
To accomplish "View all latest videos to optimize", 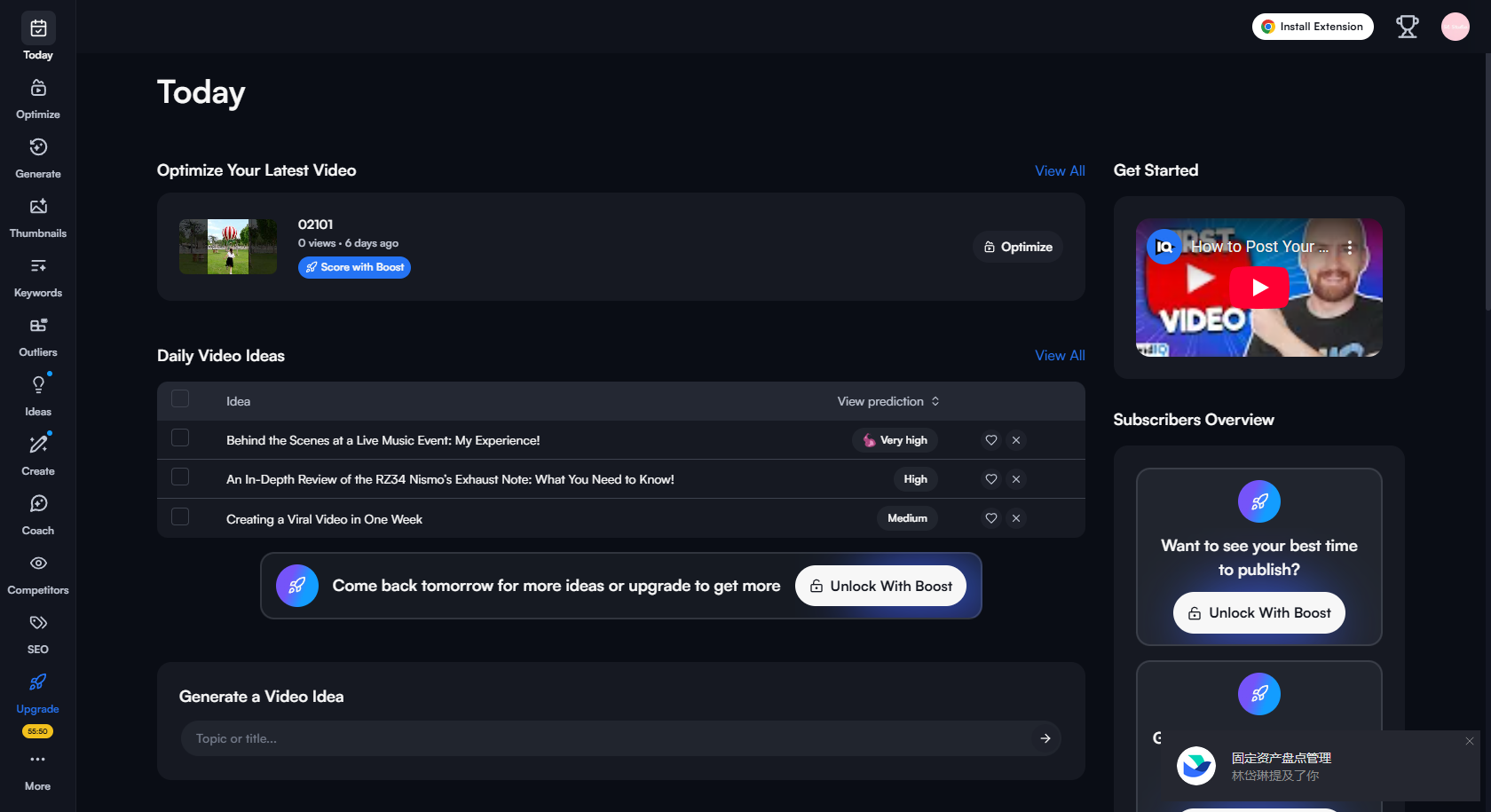I will click(x=1060, y=171).
